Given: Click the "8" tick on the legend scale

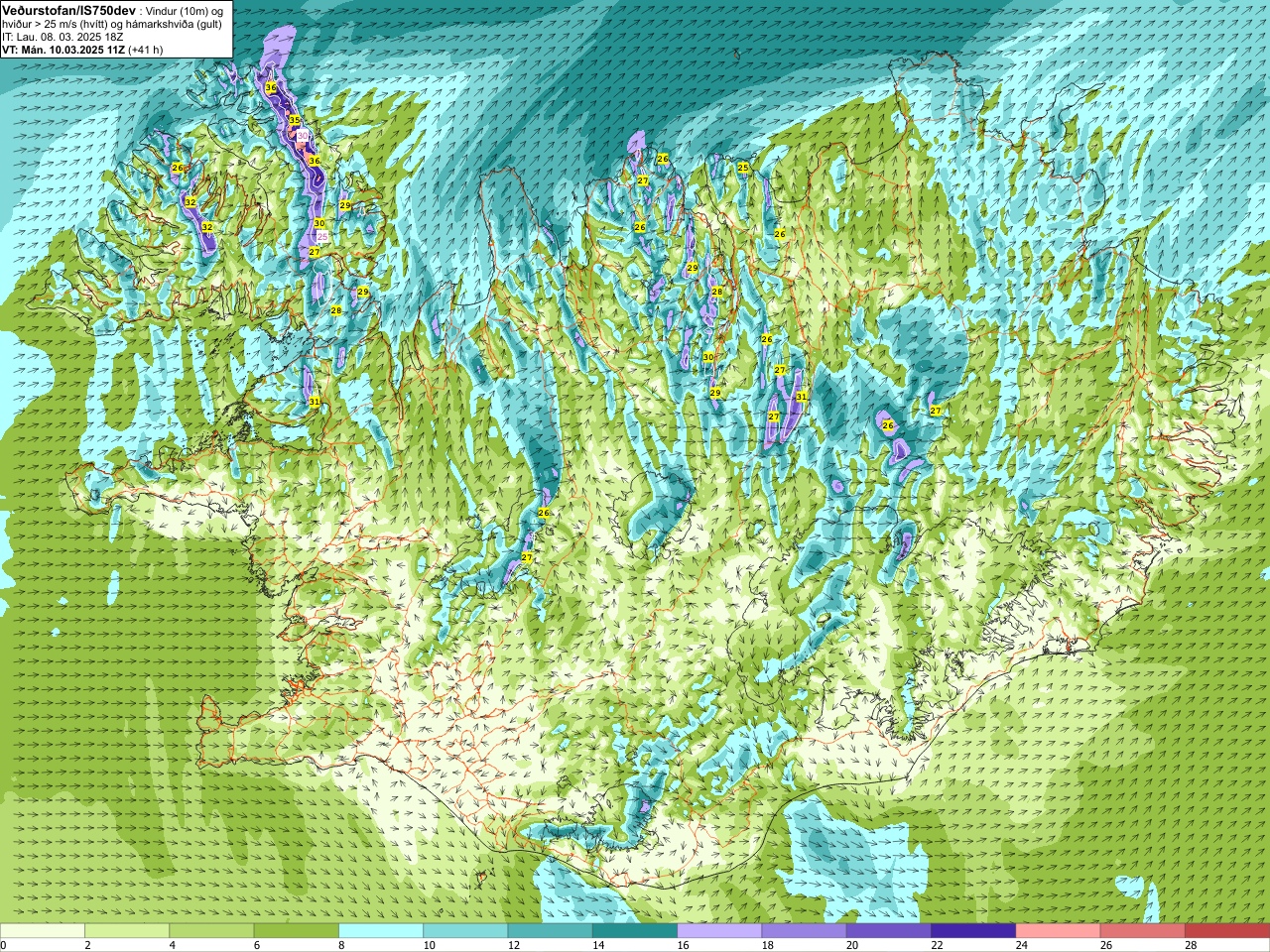Looking at the screenshot, I should coord(342,945).
